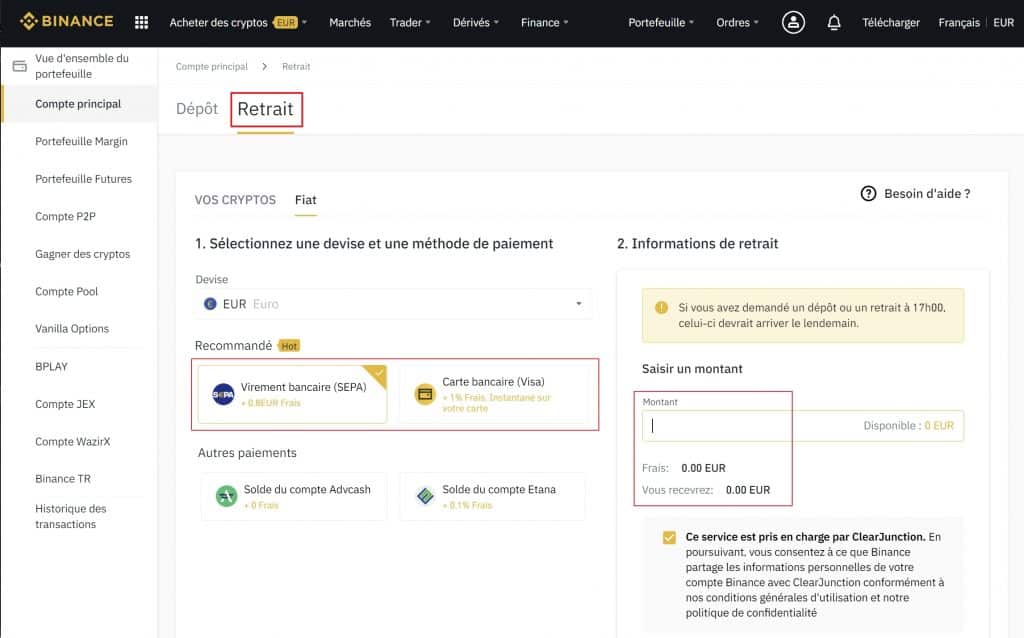1024x638 pixels.
Task: Expand the Finance menu
Action: tap(543, 21)
